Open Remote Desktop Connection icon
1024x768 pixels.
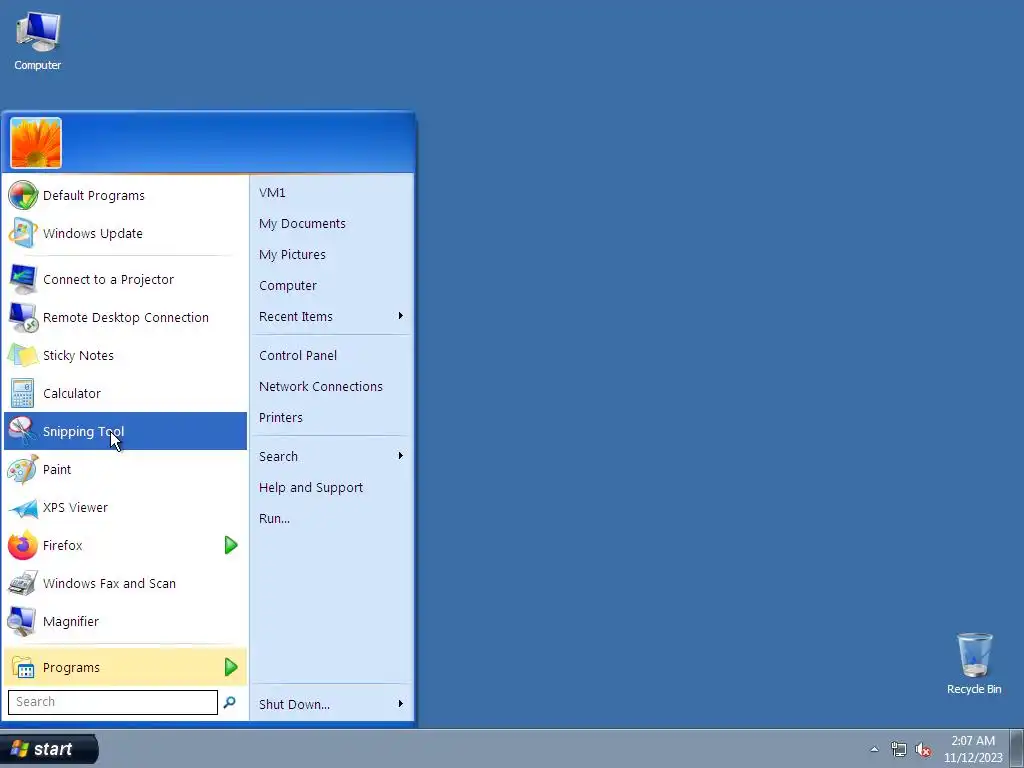pos(23,317)
